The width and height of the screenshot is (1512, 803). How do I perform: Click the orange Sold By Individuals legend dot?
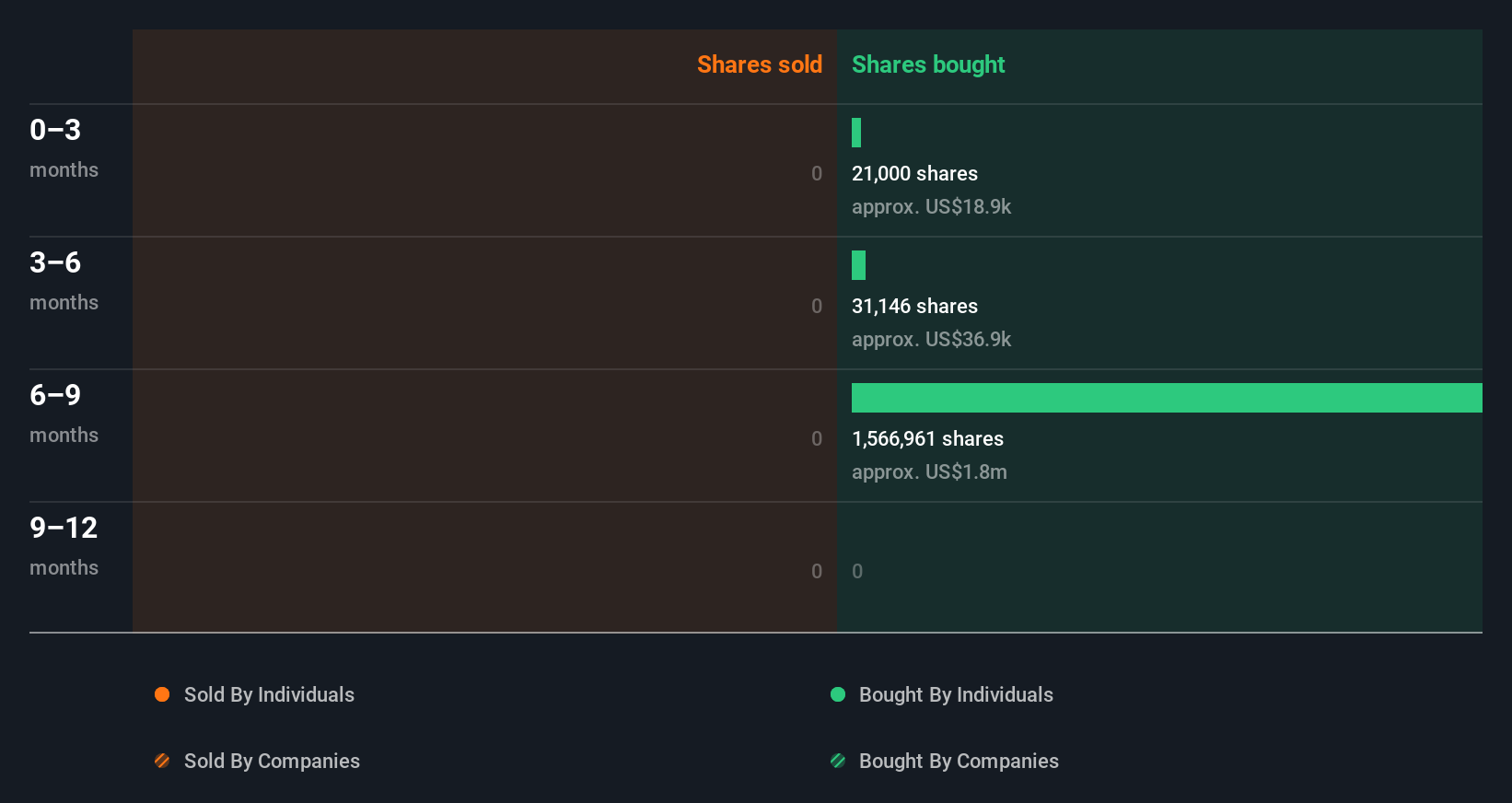coord(162,694)
